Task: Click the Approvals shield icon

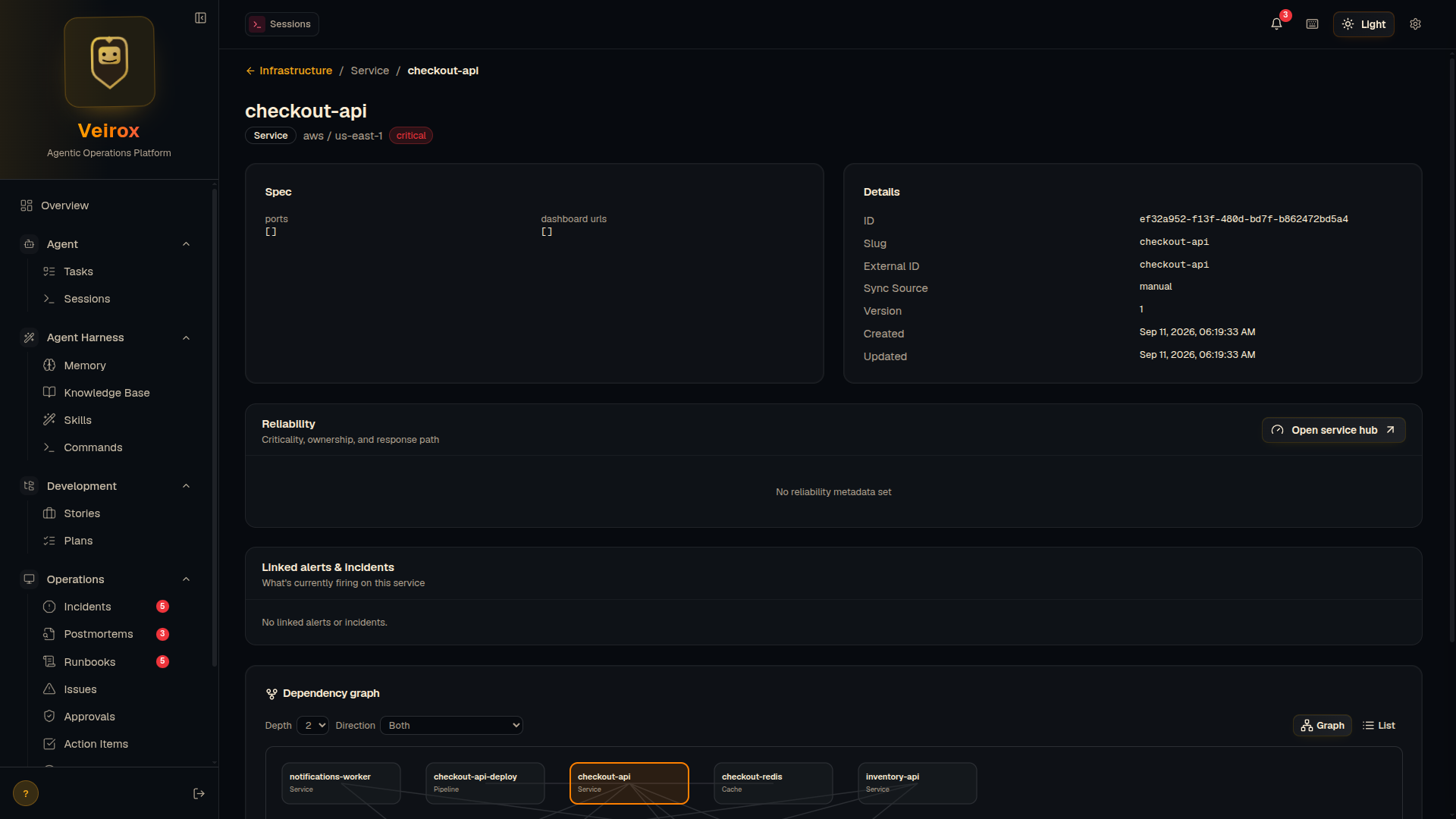Action: (x=49, y=716)
